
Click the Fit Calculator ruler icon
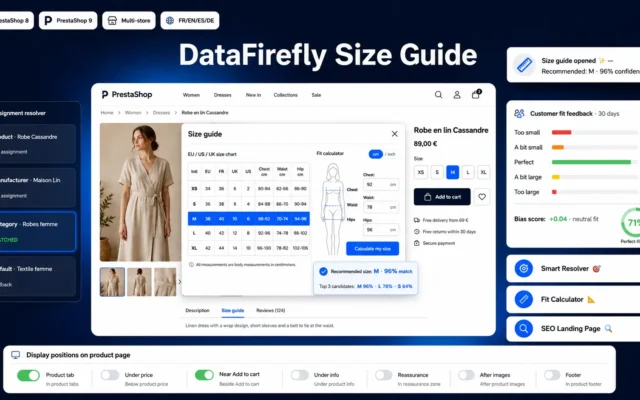[524, 299]
